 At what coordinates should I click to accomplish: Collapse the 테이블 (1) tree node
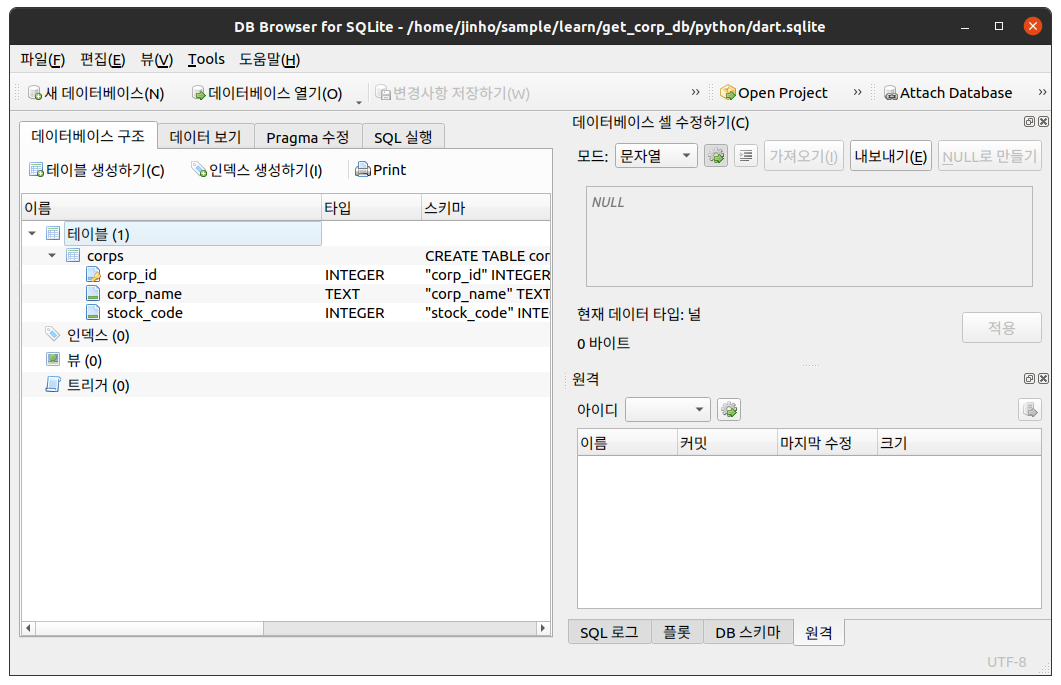click(32, 234)
